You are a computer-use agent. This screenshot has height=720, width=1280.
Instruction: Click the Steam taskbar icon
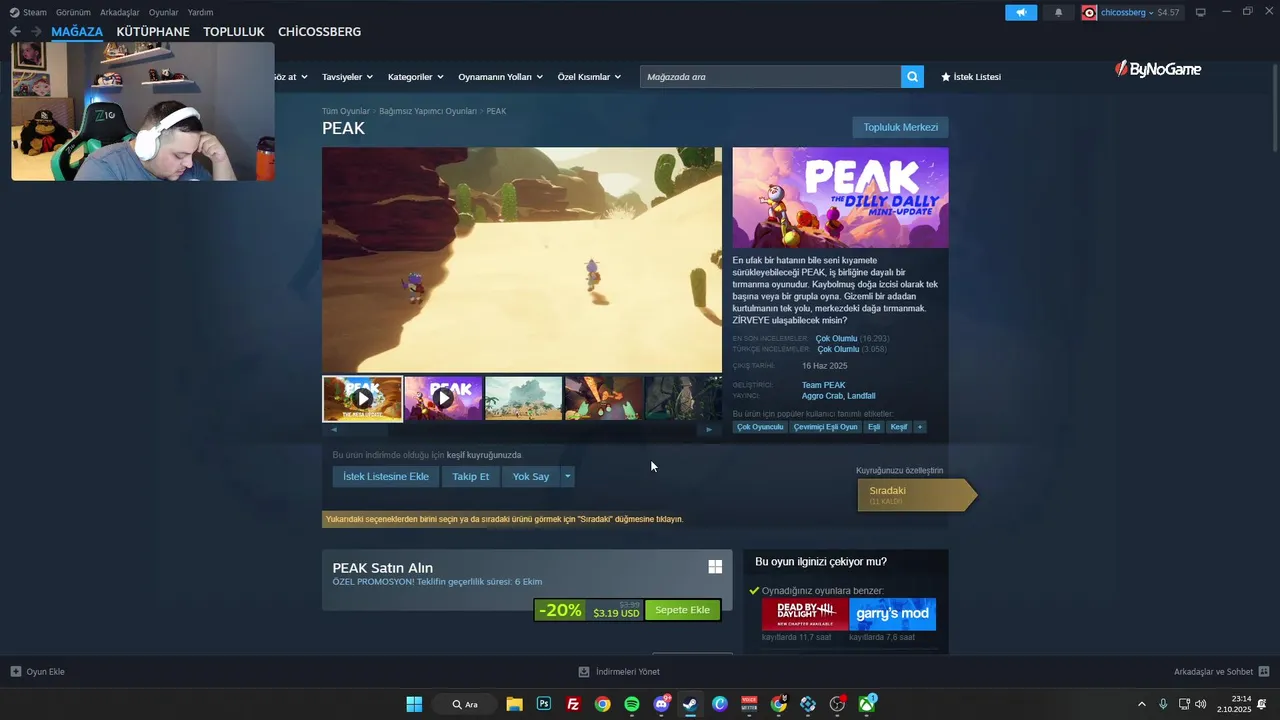(x=690, y=704)
